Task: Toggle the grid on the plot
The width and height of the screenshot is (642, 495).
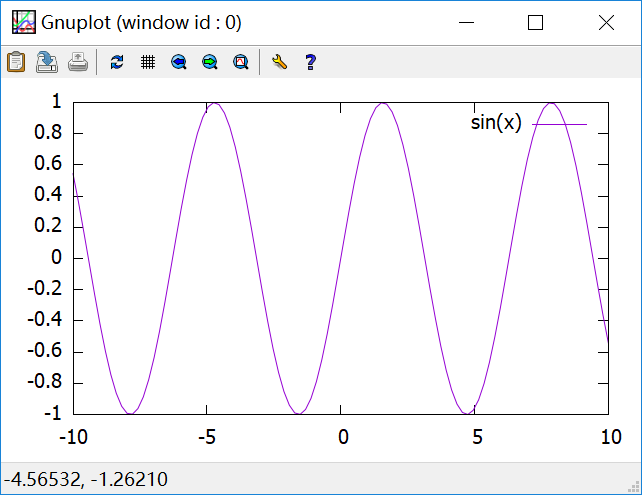Action: pyautogui.click(x=148, y=62)
